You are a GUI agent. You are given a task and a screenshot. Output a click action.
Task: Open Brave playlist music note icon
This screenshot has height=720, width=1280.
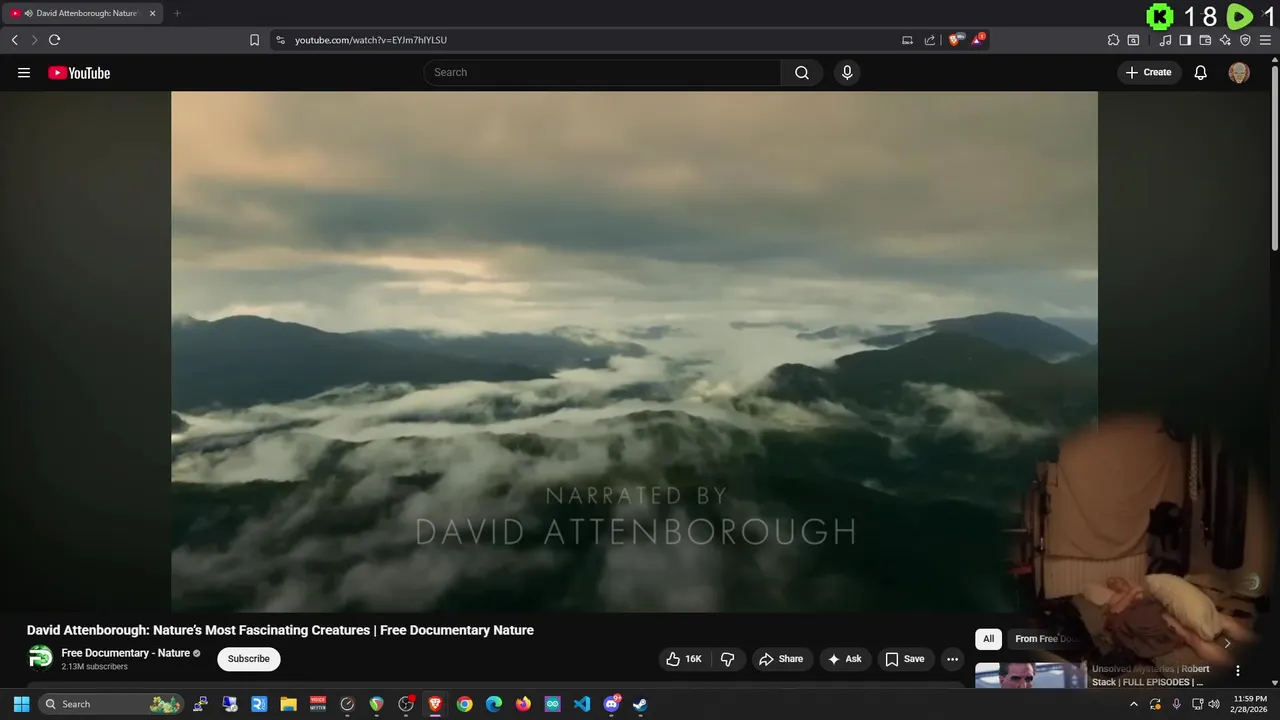(x=1165, y=40)
